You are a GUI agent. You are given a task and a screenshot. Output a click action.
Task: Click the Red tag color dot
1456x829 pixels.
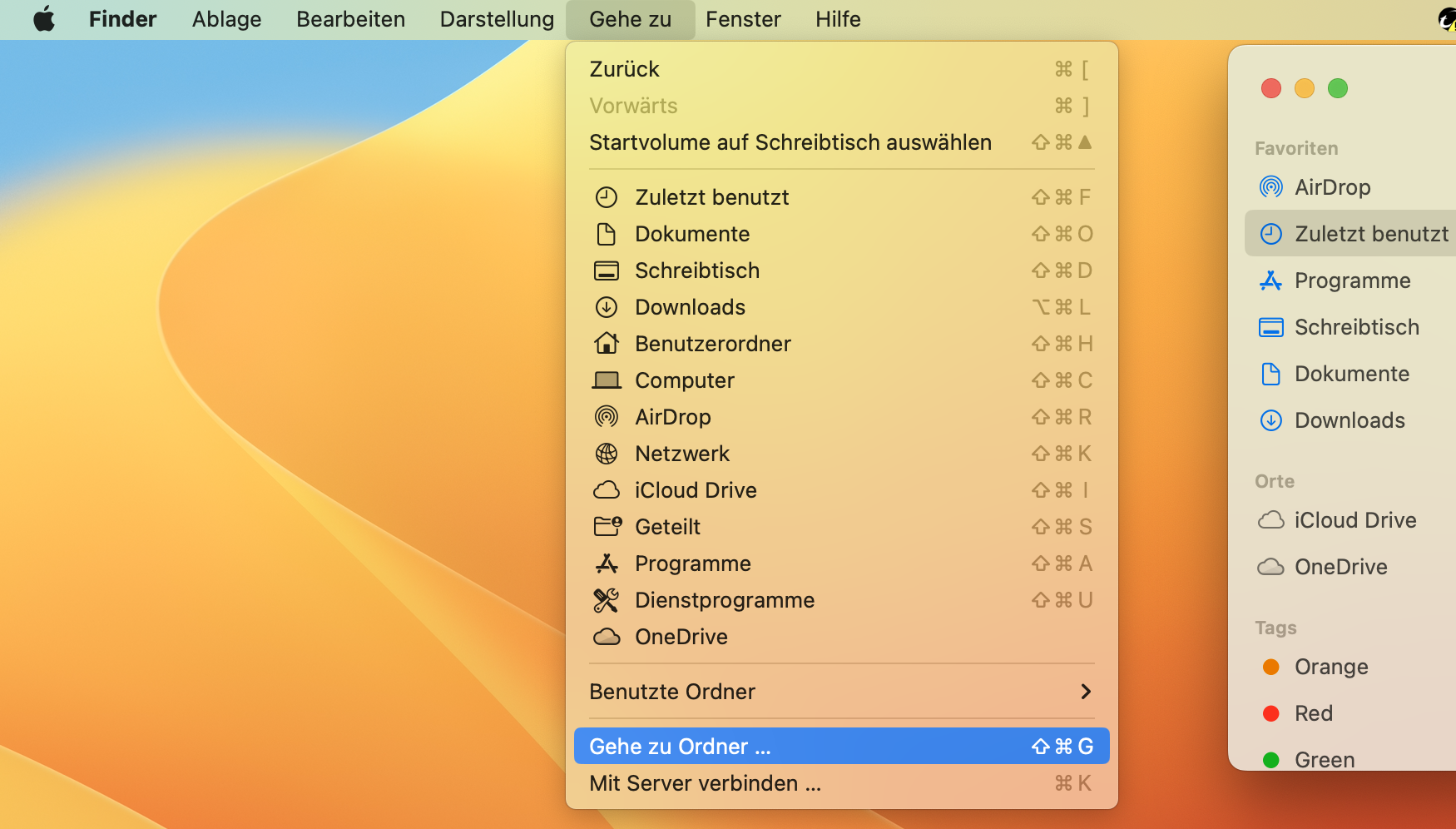[1270, 713]
